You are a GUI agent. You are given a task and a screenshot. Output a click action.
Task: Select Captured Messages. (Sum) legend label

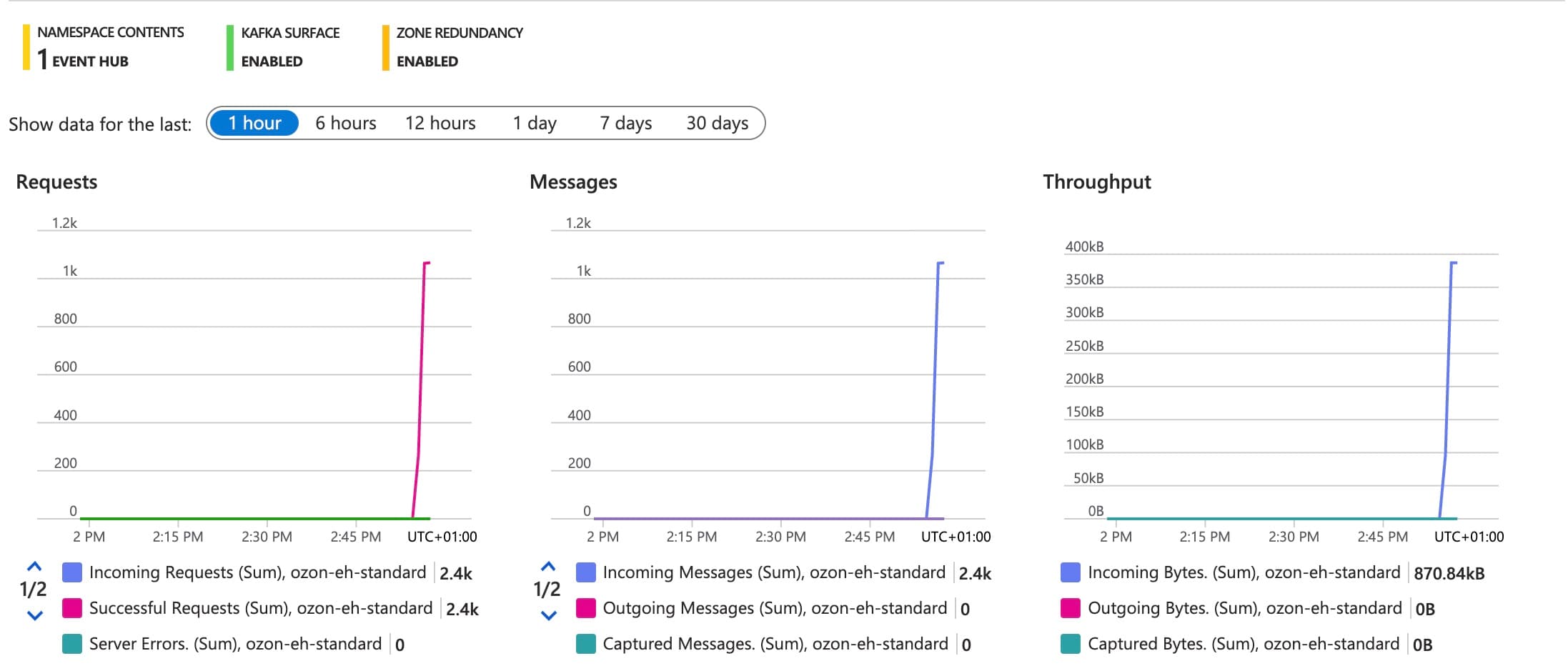point(775,644)
